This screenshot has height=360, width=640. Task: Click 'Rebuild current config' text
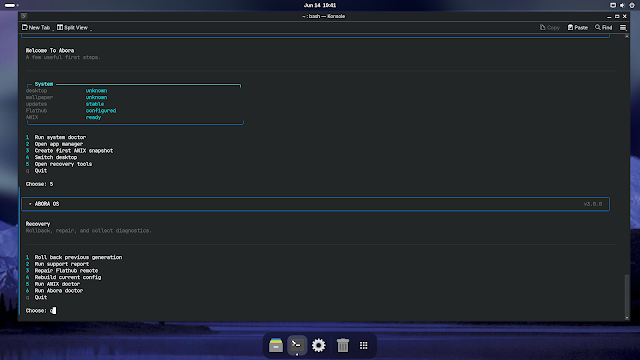point(68,277)
